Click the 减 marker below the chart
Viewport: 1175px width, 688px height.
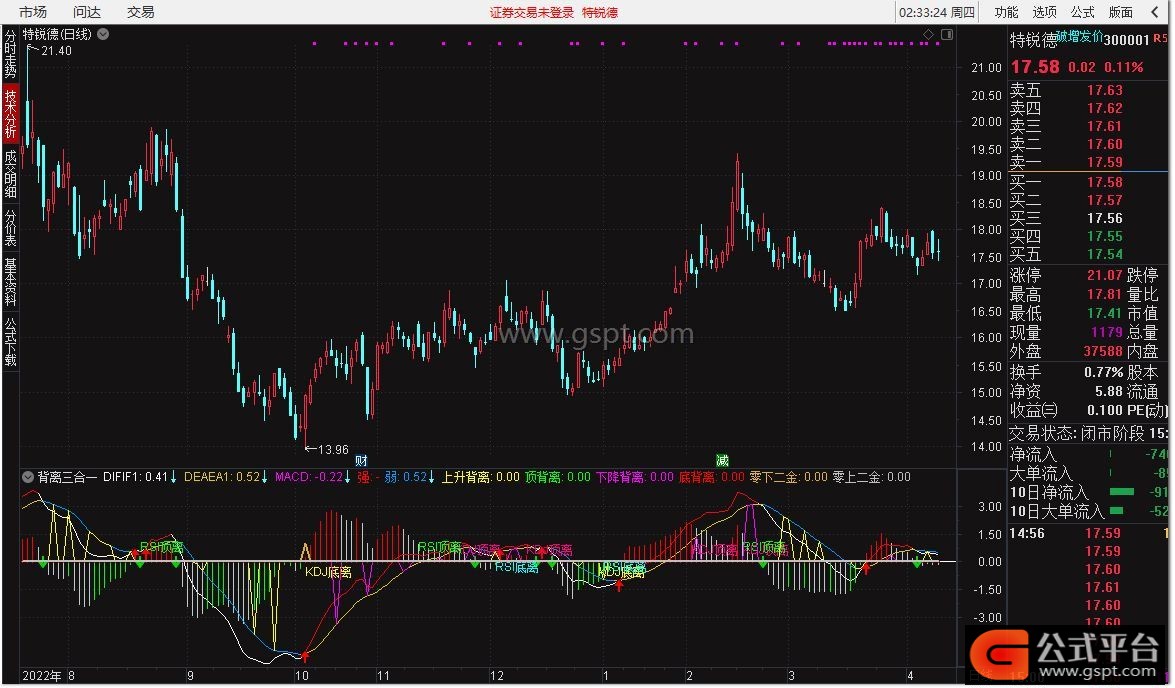click(x=723, y=461)
